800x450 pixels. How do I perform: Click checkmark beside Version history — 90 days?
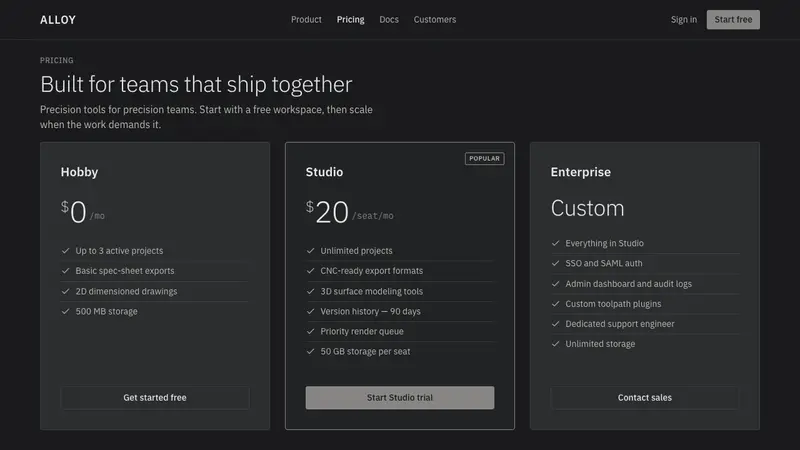[310, 311]
